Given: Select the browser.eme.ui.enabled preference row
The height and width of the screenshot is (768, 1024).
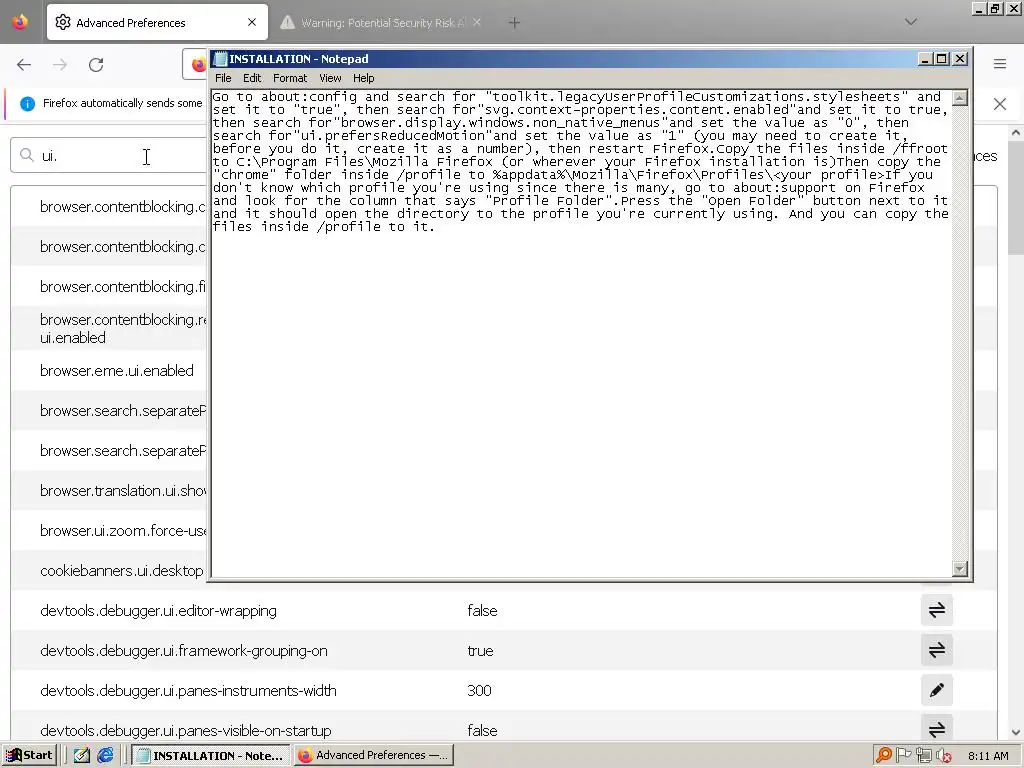Looking at the screenshot, I should pos(110,370).
